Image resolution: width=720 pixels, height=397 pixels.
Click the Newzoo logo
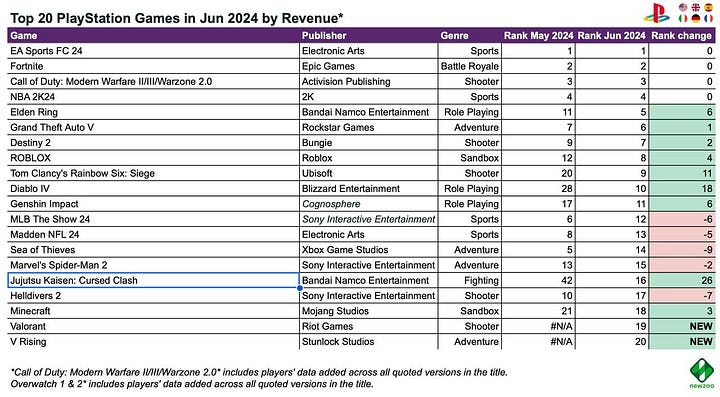pyautogui.click(x=701, y=373)
